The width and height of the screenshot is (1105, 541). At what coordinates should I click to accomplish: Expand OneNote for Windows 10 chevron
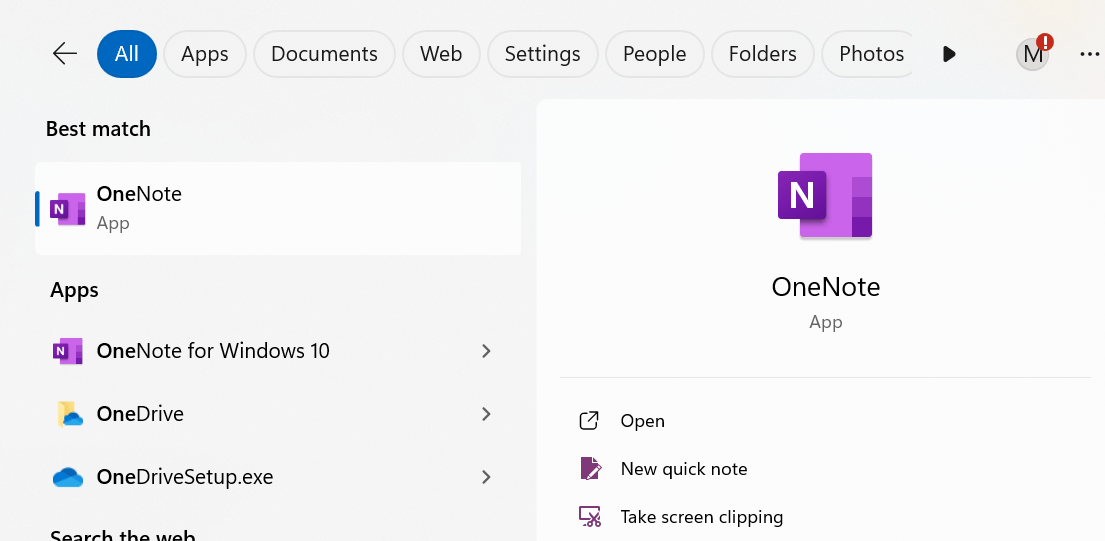[x=486, y=351]
